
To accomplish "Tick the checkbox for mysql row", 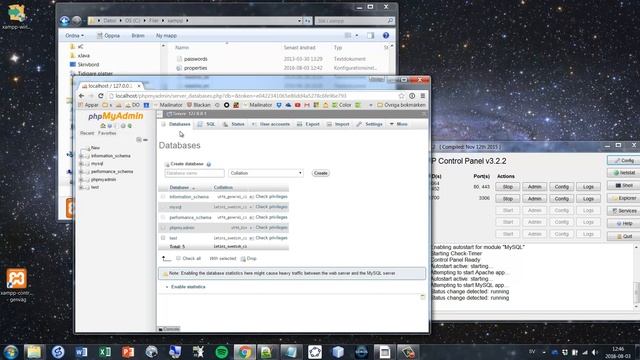I will pyautogui.click(x=163, y=207).
